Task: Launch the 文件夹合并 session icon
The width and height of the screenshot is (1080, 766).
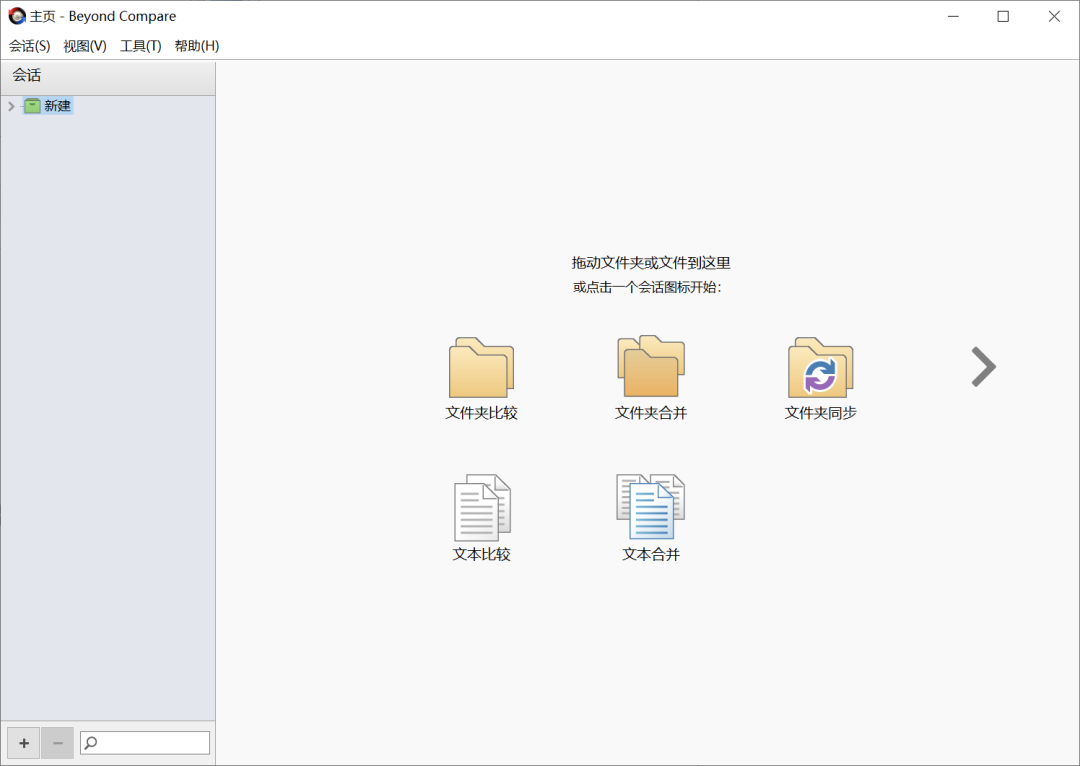Action: pyautogui.click(x=651, y=367)
